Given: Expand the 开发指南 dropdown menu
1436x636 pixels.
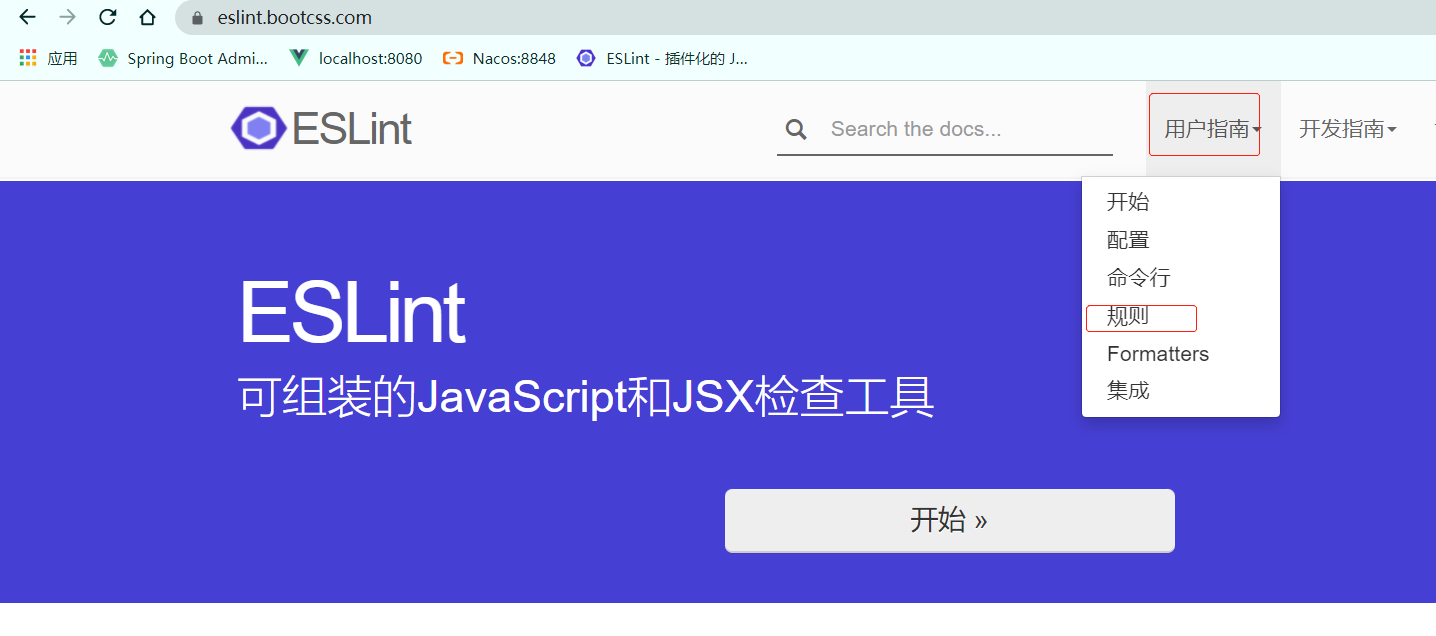Looking at the screenshot, I should [1347, 129].
